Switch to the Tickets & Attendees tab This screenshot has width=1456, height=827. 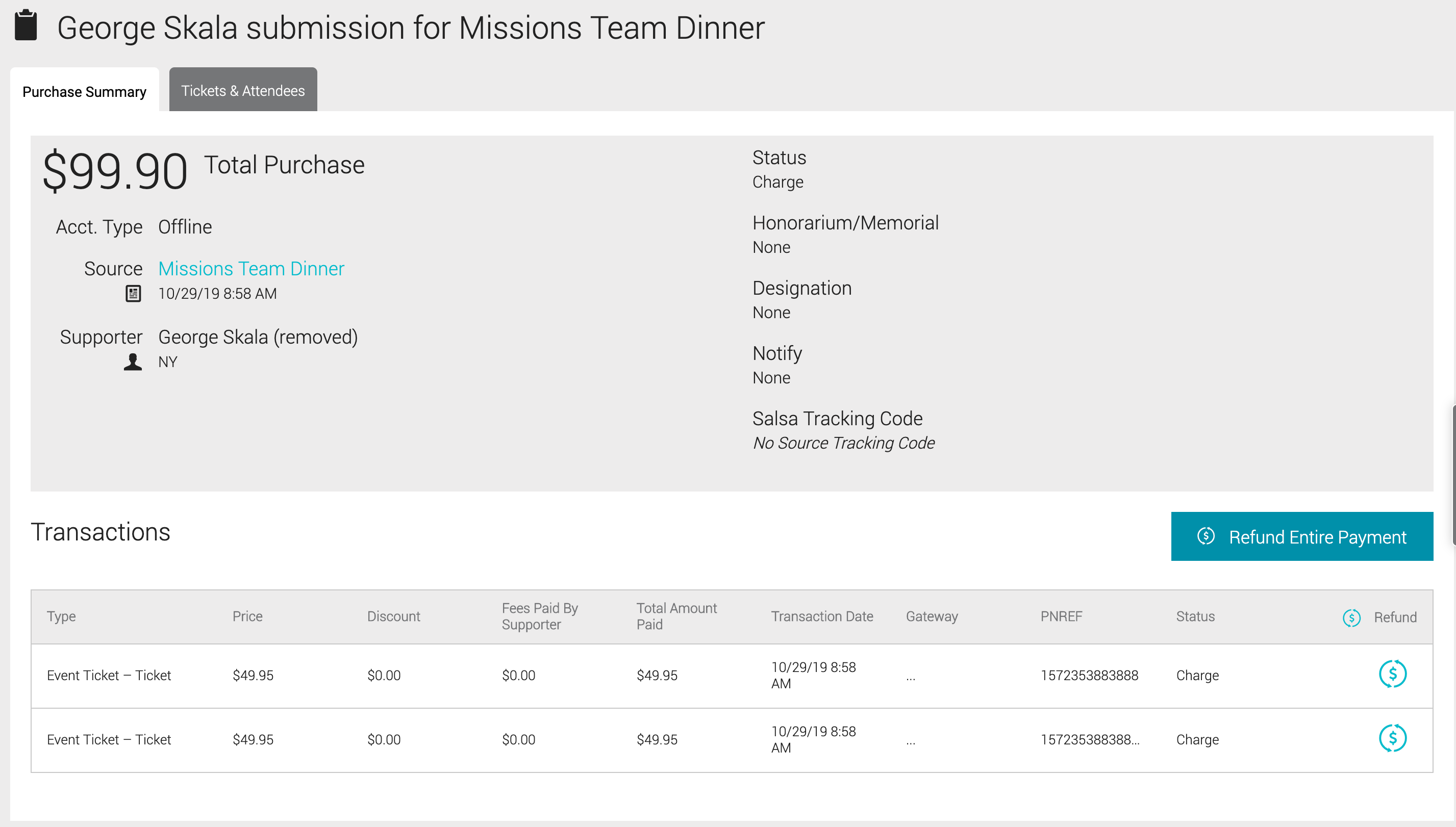[x=243, y=91]
